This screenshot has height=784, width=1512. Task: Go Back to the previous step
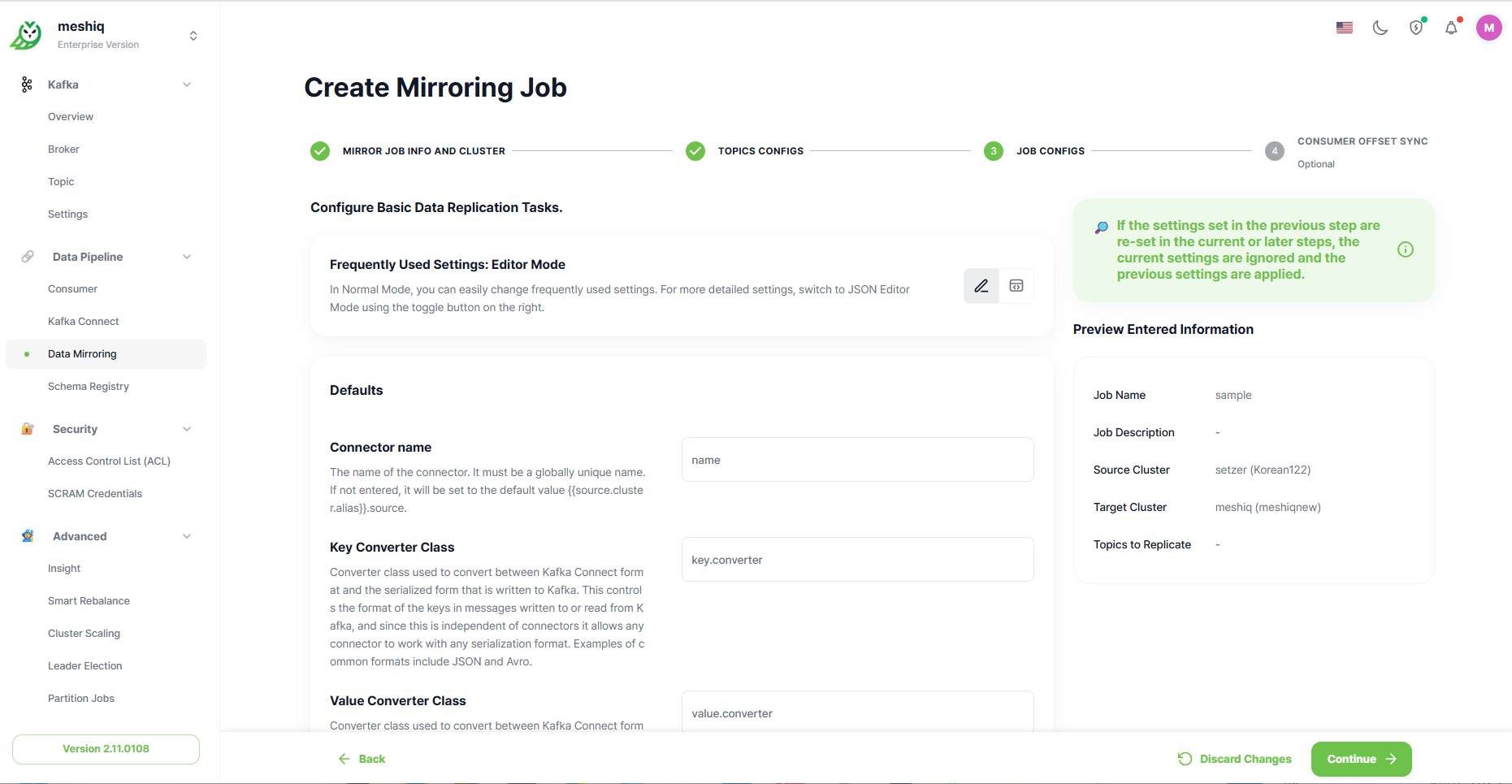(x=362, y=759)
